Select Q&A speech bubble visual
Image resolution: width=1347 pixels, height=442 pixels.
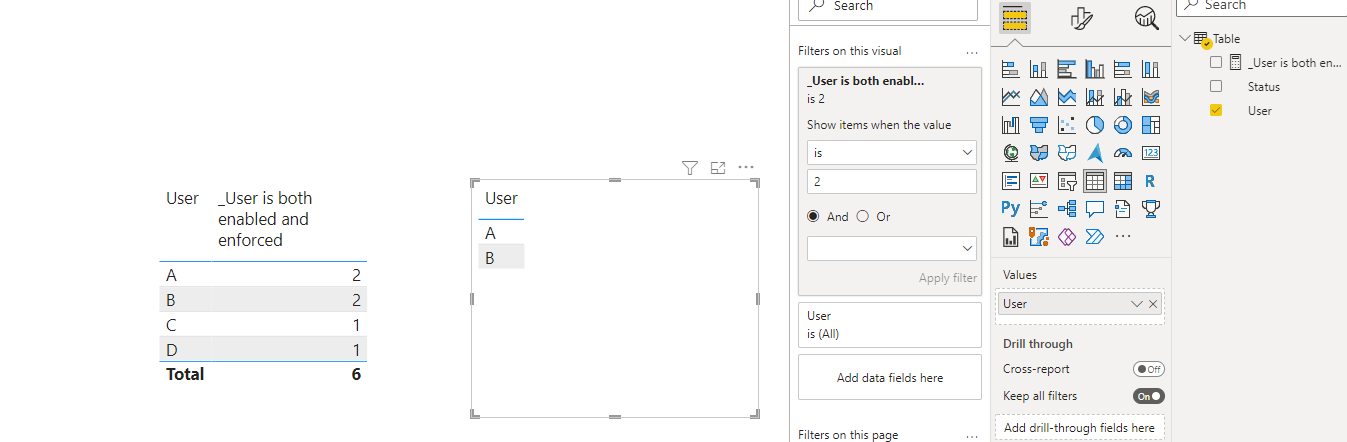pos(1095,209)
